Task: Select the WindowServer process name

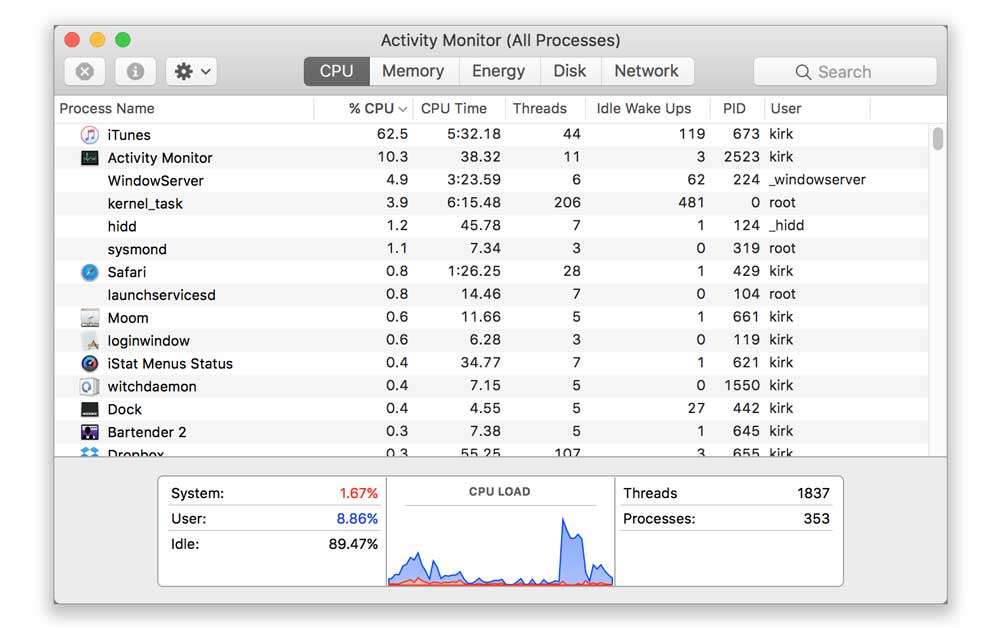Action: [156, 180]
